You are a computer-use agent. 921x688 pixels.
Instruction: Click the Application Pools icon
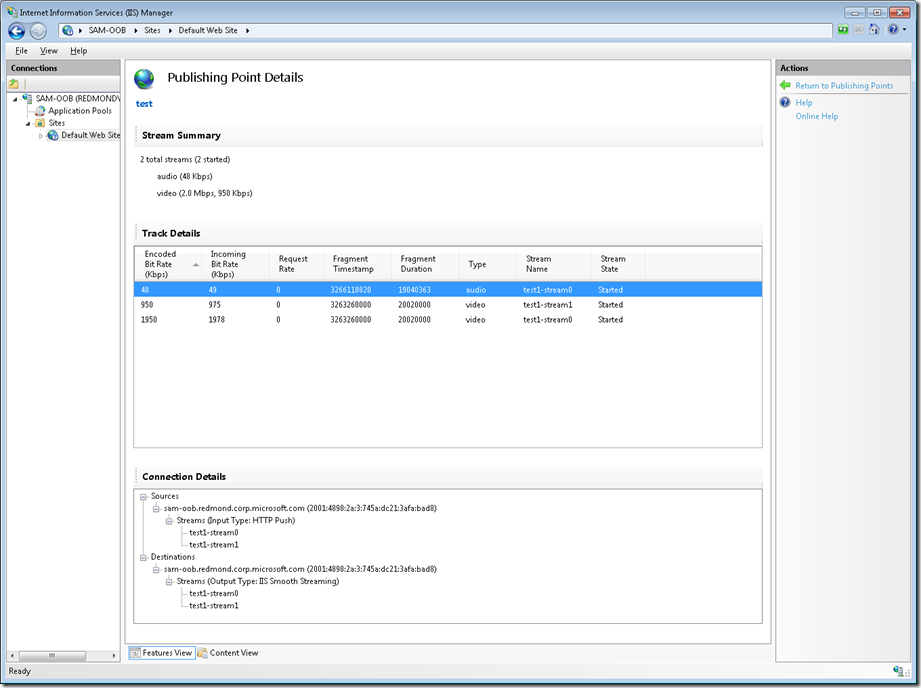(x=40, y=111)
